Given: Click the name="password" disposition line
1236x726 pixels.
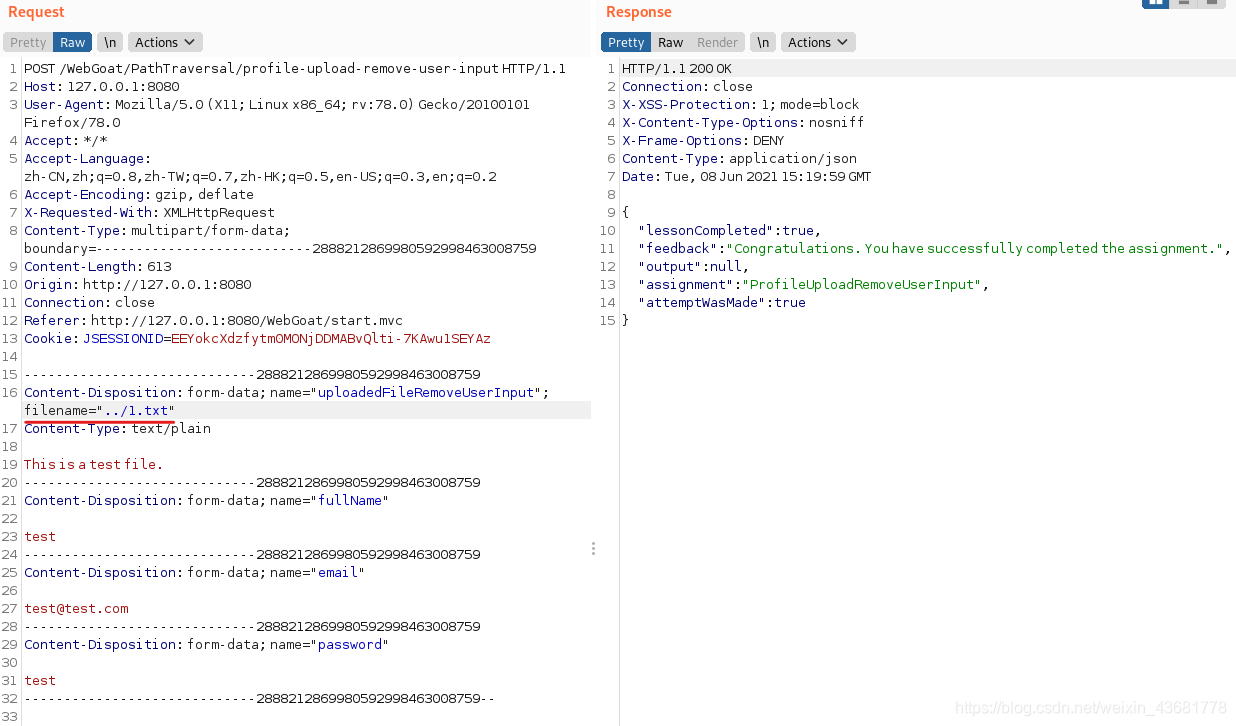Looking at the screenshot, I should [x=206, y=644].
